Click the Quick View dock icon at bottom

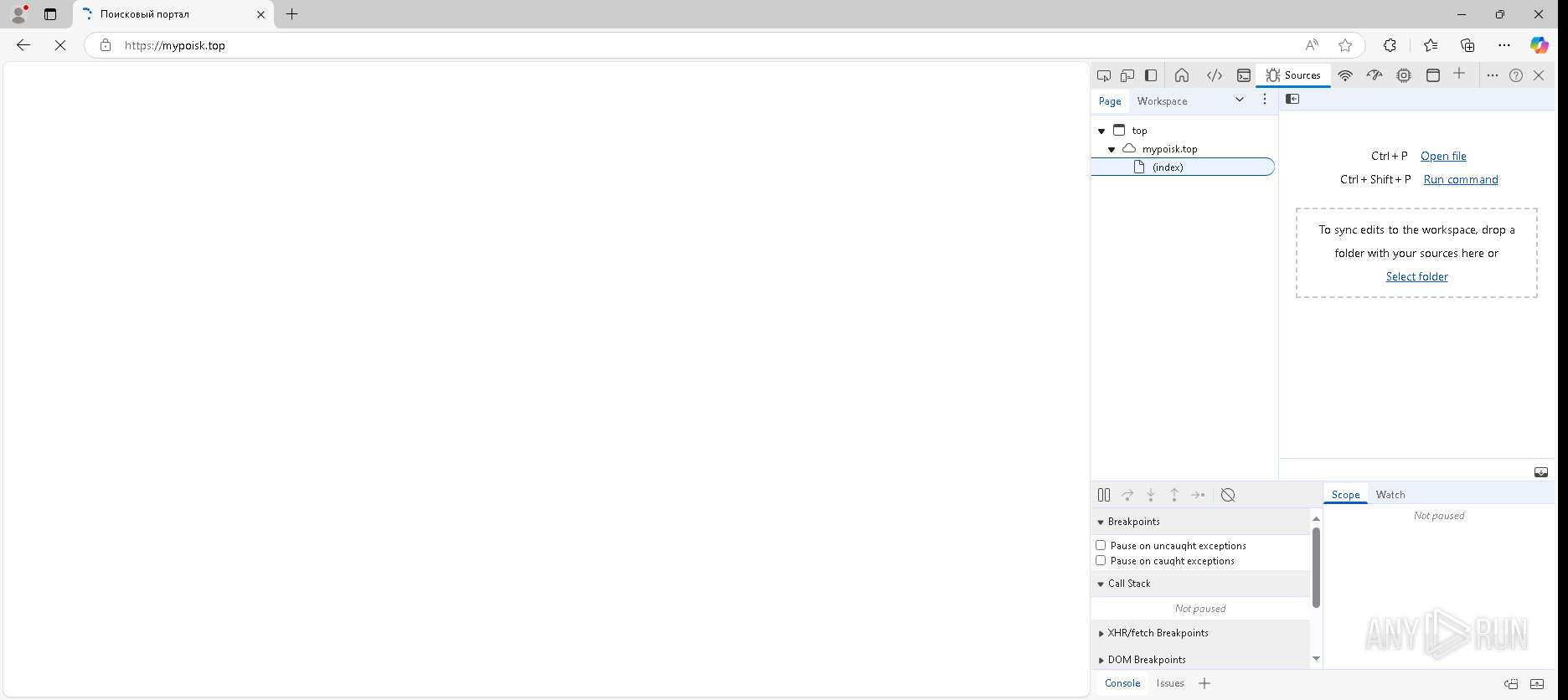coord(1511,683)
